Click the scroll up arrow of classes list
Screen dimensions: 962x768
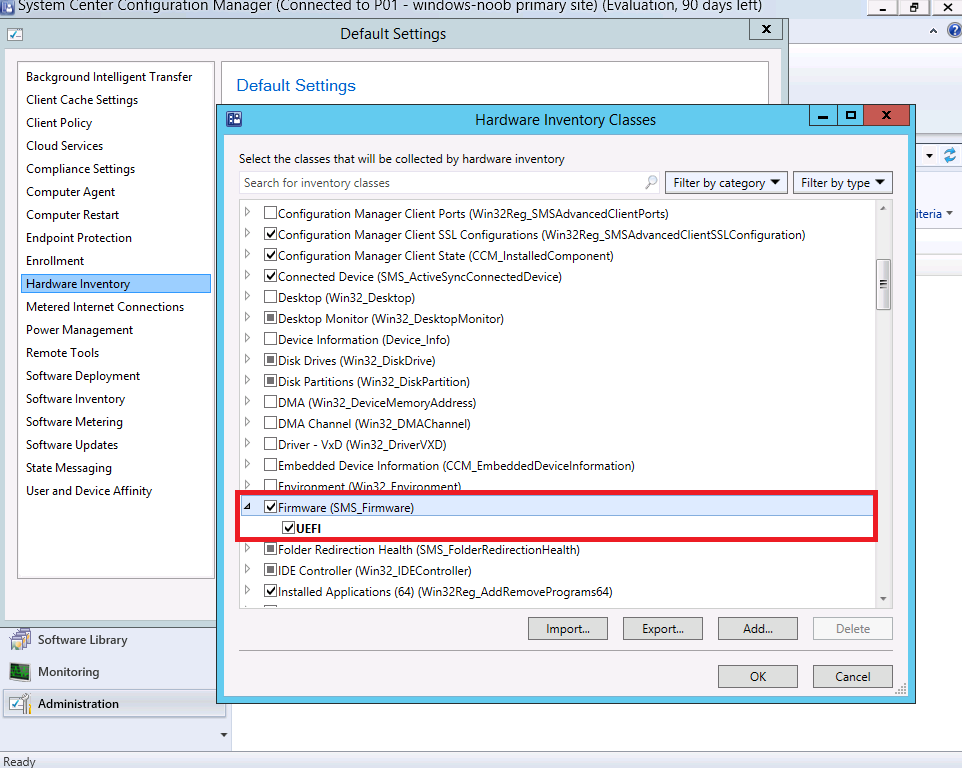tap(883, 208)
